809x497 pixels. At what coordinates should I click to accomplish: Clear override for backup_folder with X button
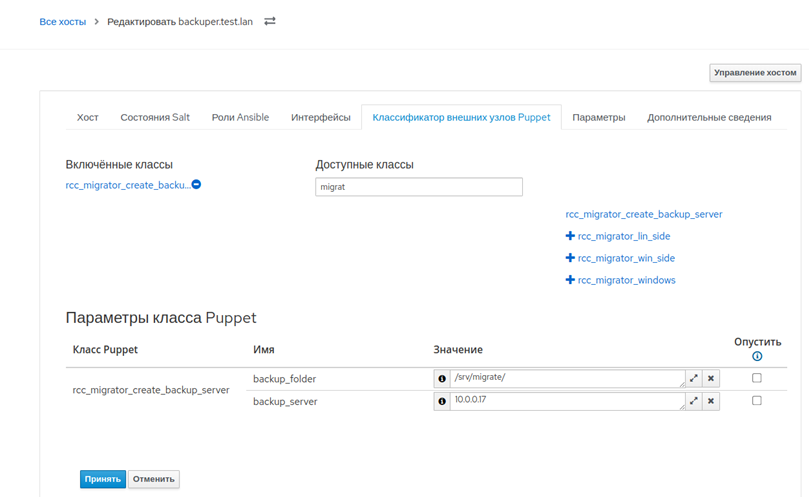click(x=711, y=379)
